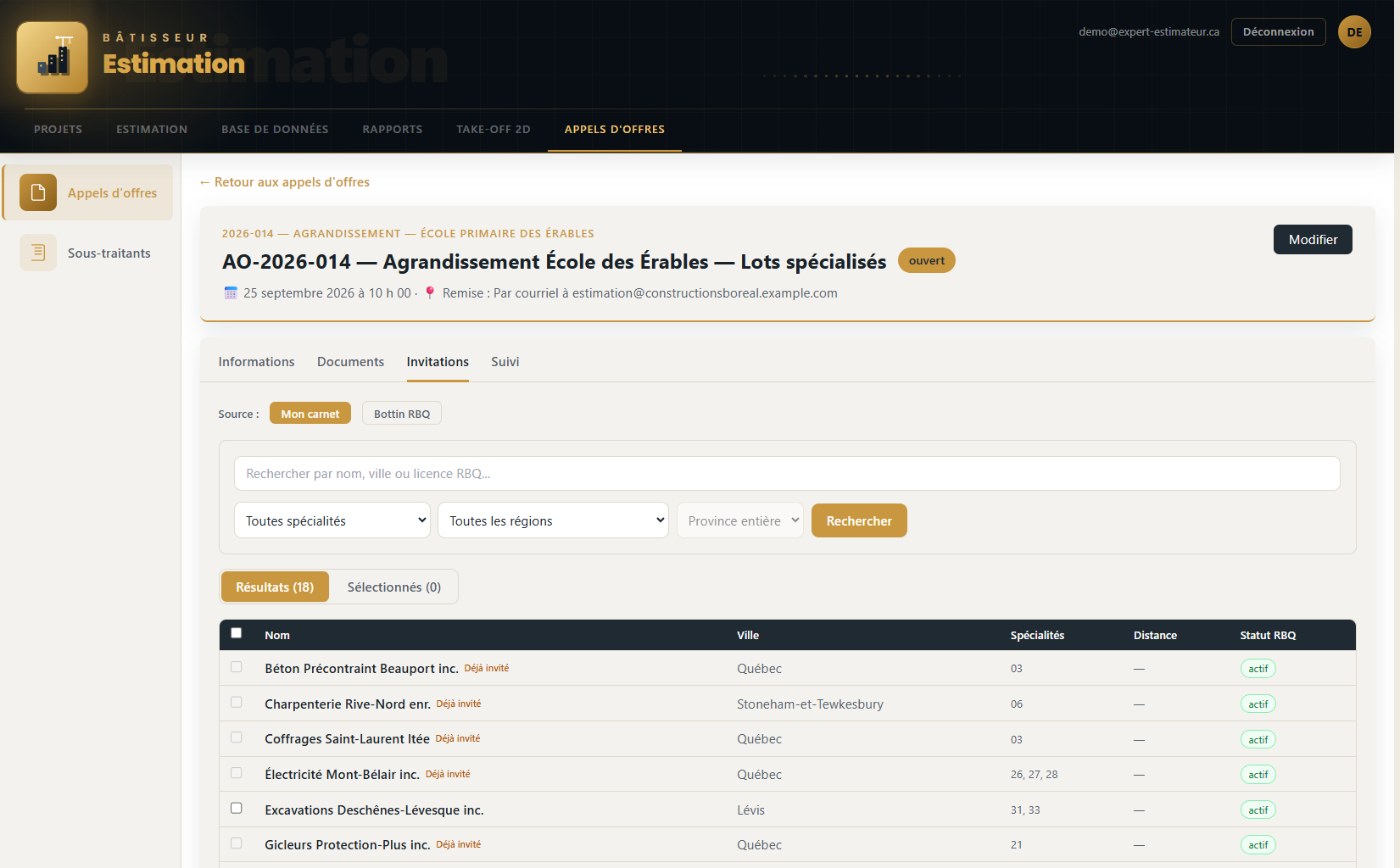The height and width of the screenshot is (868, 1400).
Task: Show the Résultats (18) tab
Action: coord(275,587)
